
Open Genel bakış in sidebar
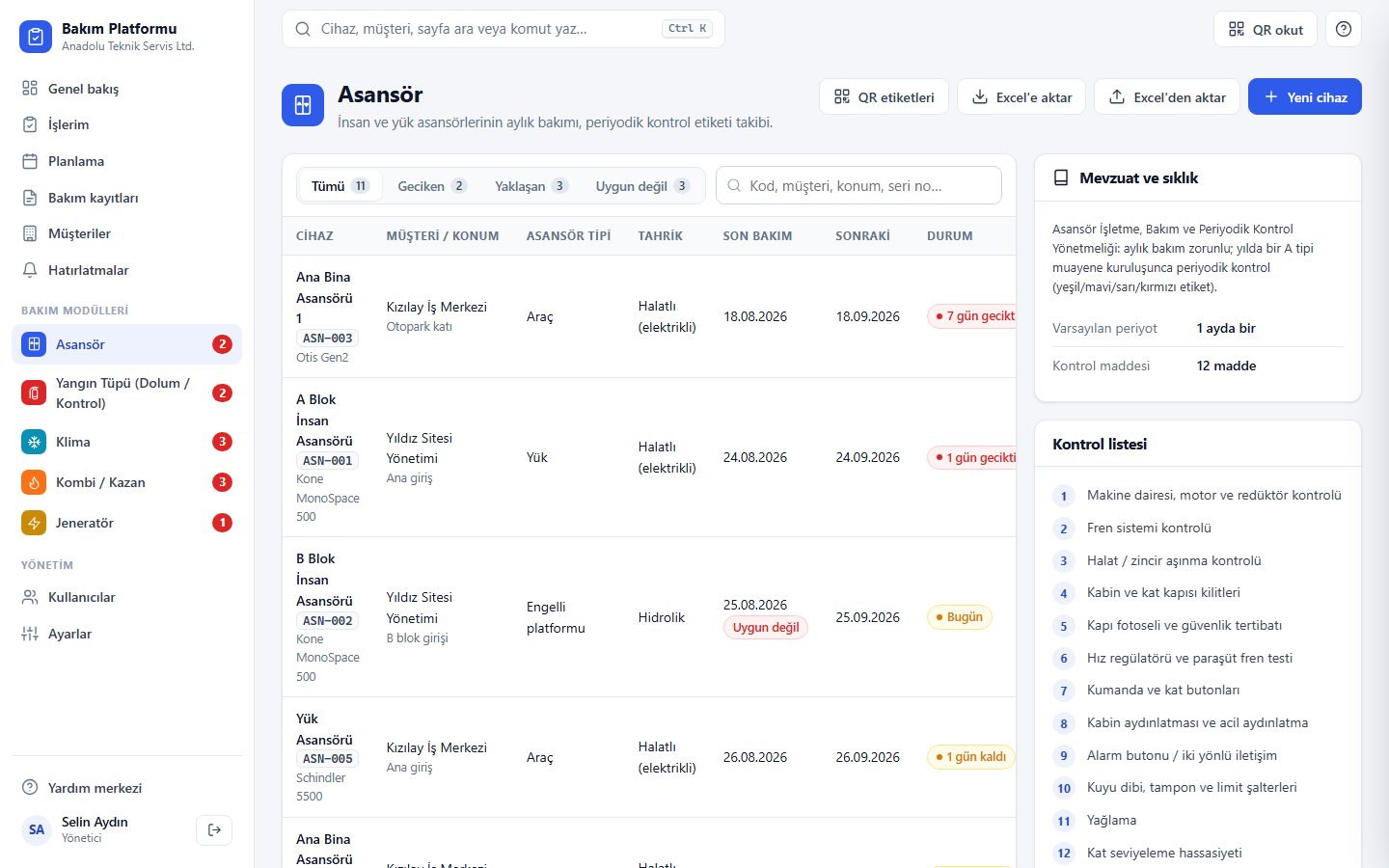point(126,89)
